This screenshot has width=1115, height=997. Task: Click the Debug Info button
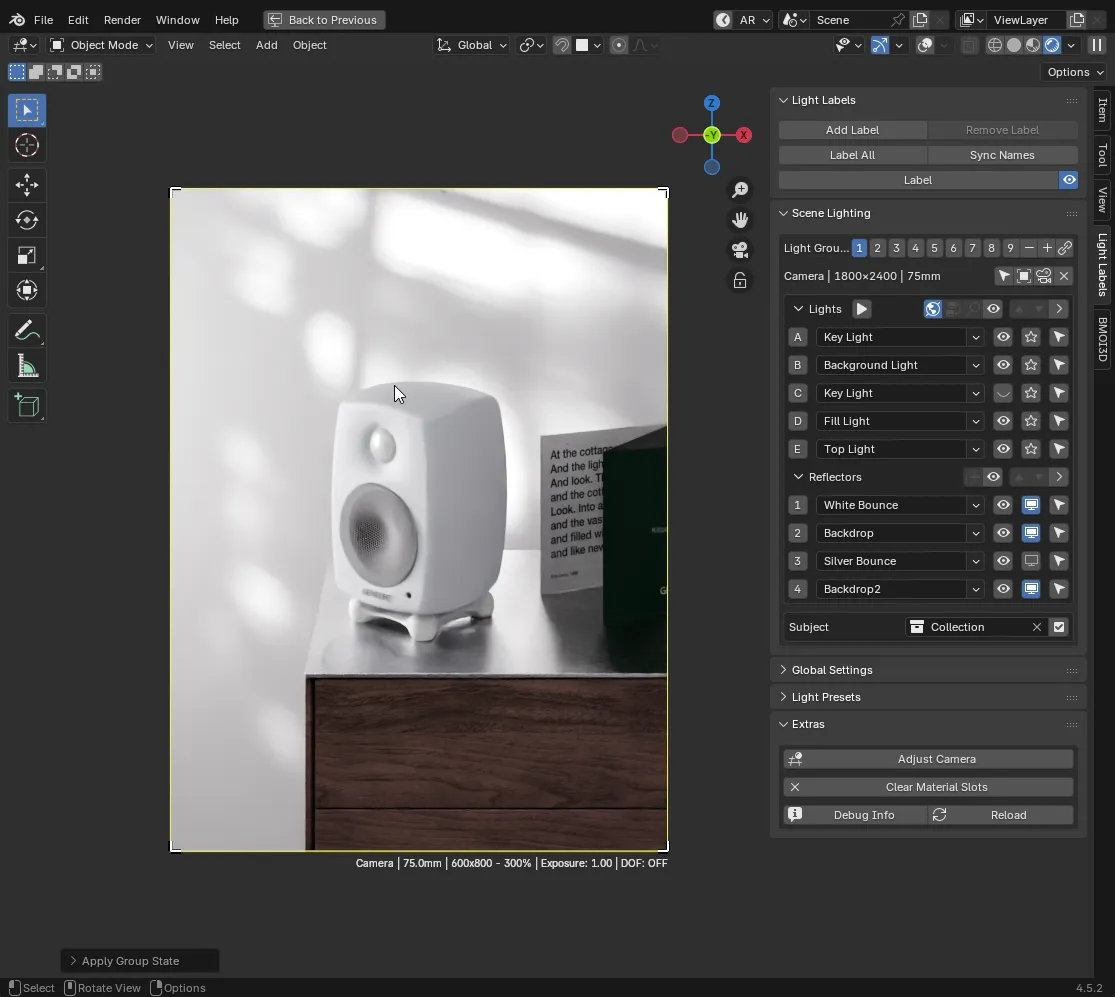click(855, 815)
